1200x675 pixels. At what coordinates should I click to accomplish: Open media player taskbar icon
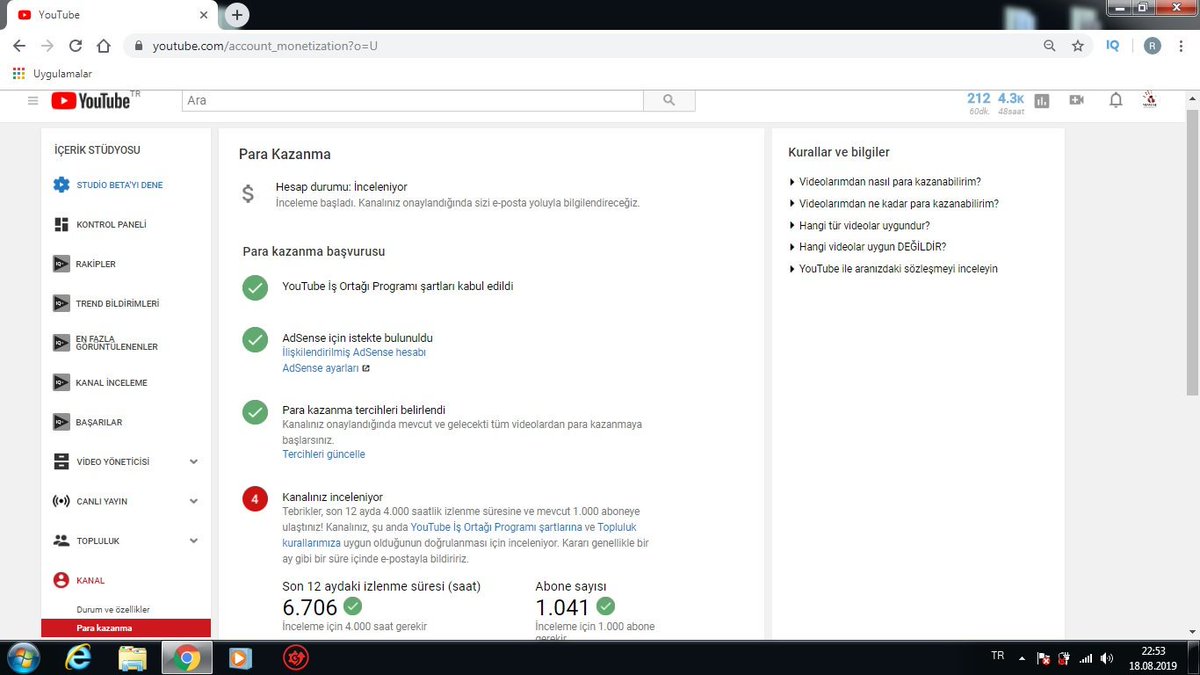click(239, 657)
